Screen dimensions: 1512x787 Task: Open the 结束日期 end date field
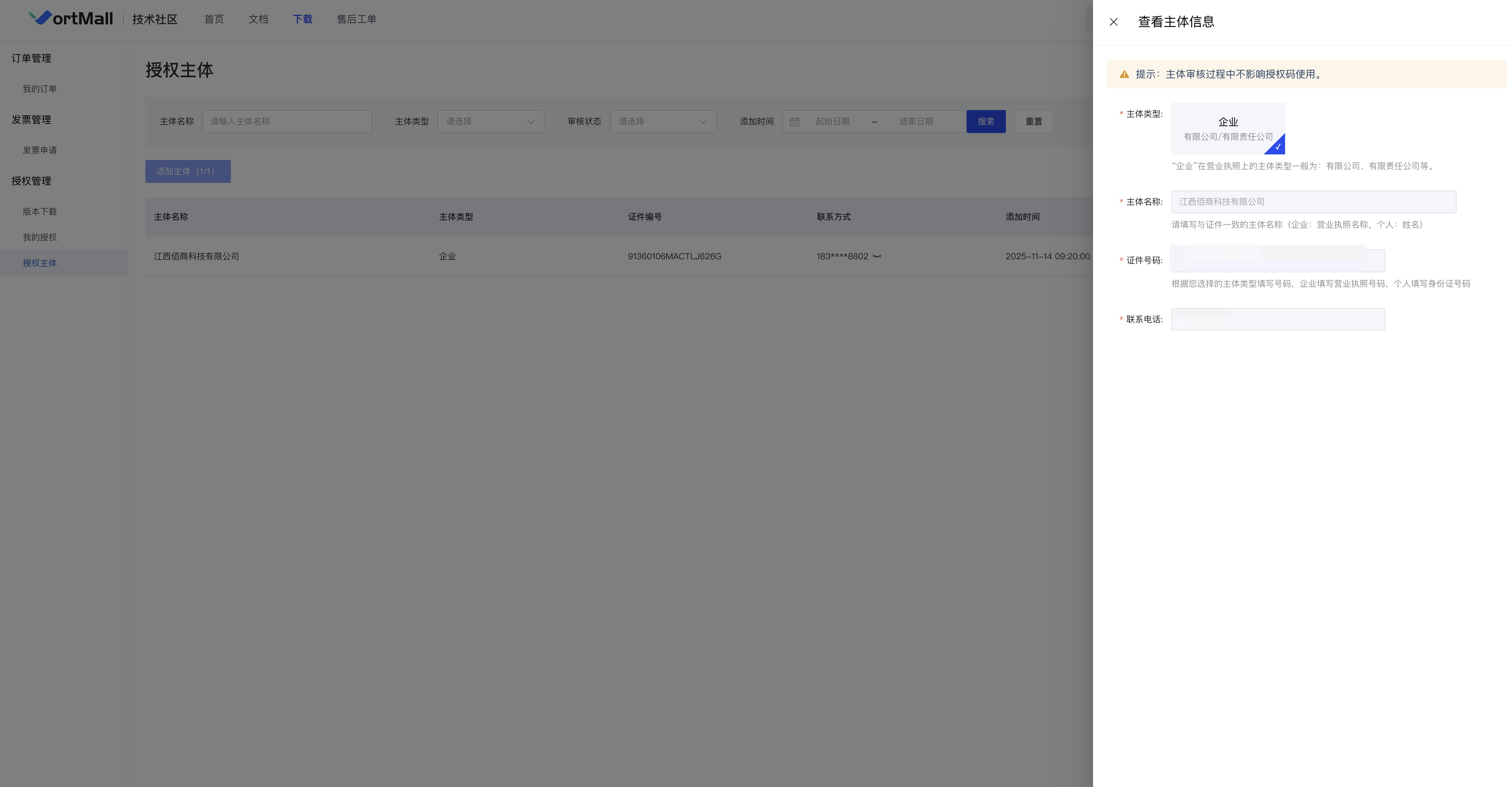click(916, 122)
